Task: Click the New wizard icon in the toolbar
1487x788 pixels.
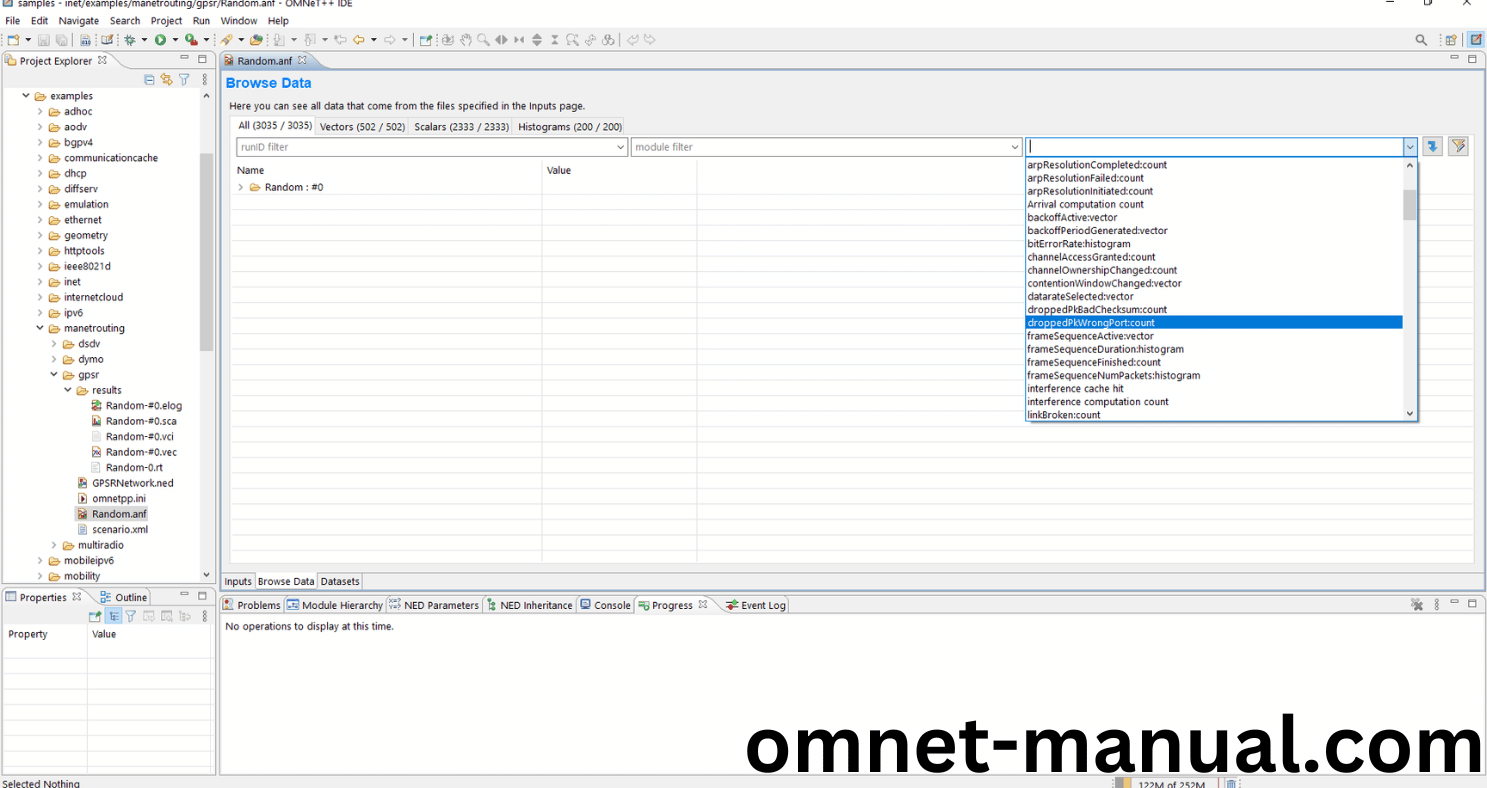Action: point(14,40)
